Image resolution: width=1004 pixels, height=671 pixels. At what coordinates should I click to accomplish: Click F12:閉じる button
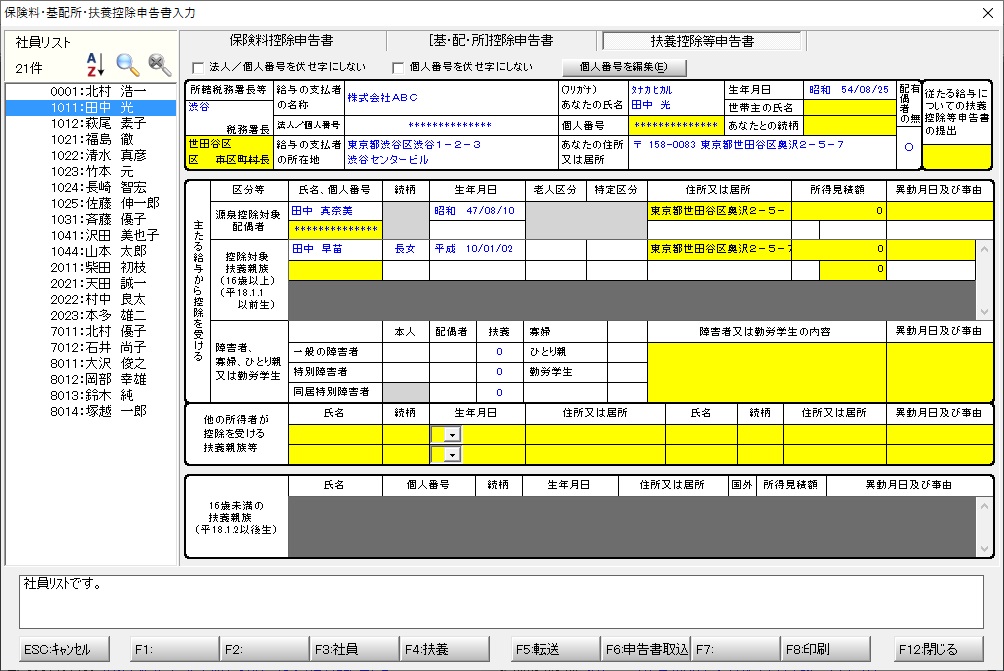(939, 649)
